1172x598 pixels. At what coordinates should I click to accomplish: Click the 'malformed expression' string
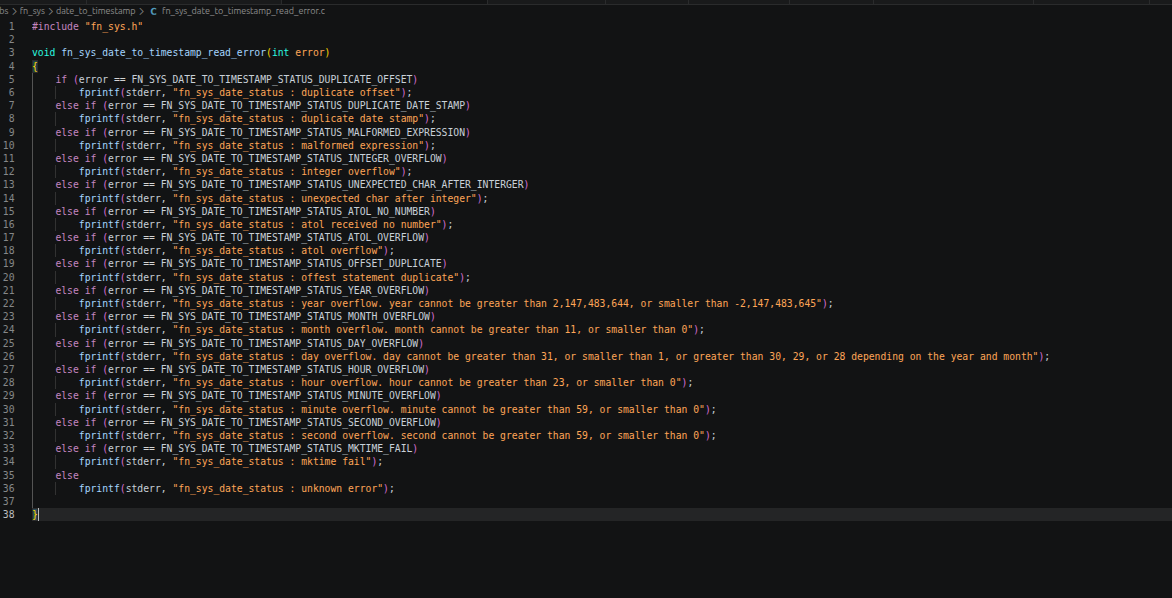(300, 145)
